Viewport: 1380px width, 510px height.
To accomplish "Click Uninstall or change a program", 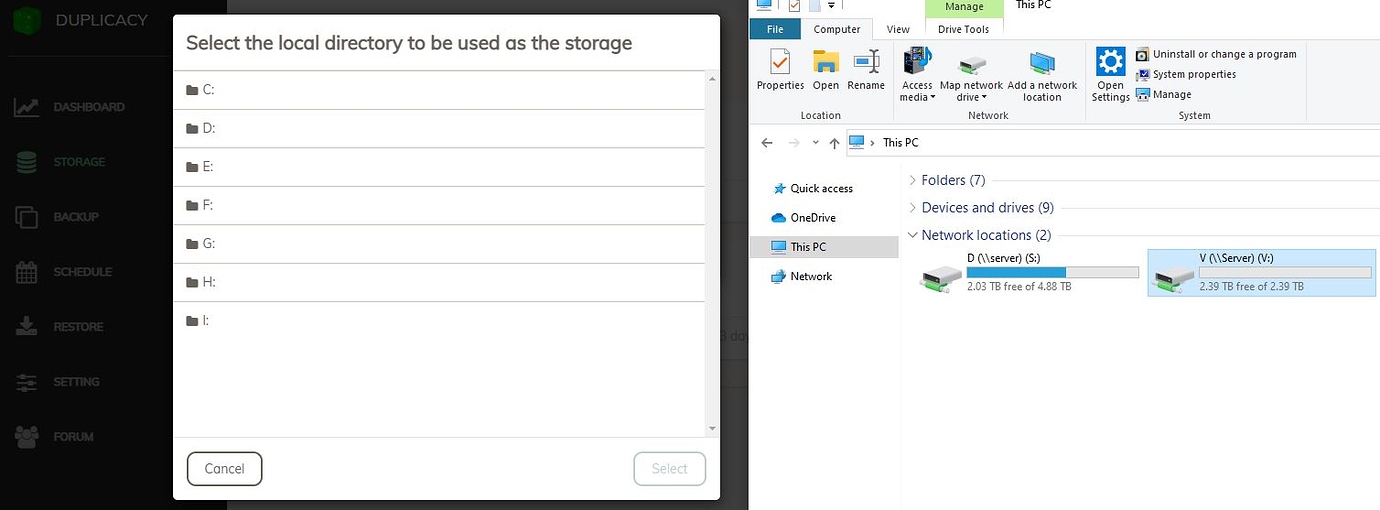I will coord(1216,54).
